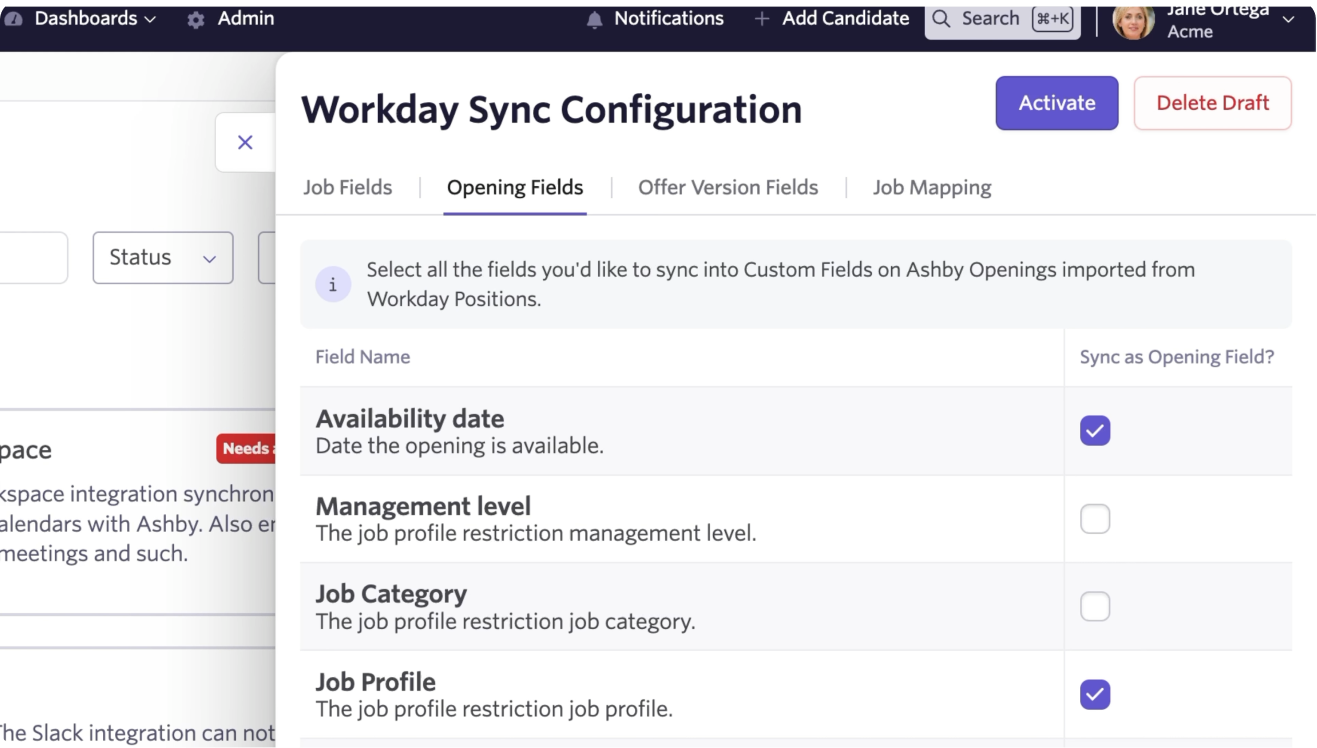This screenshot has width=1317, height=748.
Task: Check the Job Category sync checkbox
Action: click(x=1095, y=607)
